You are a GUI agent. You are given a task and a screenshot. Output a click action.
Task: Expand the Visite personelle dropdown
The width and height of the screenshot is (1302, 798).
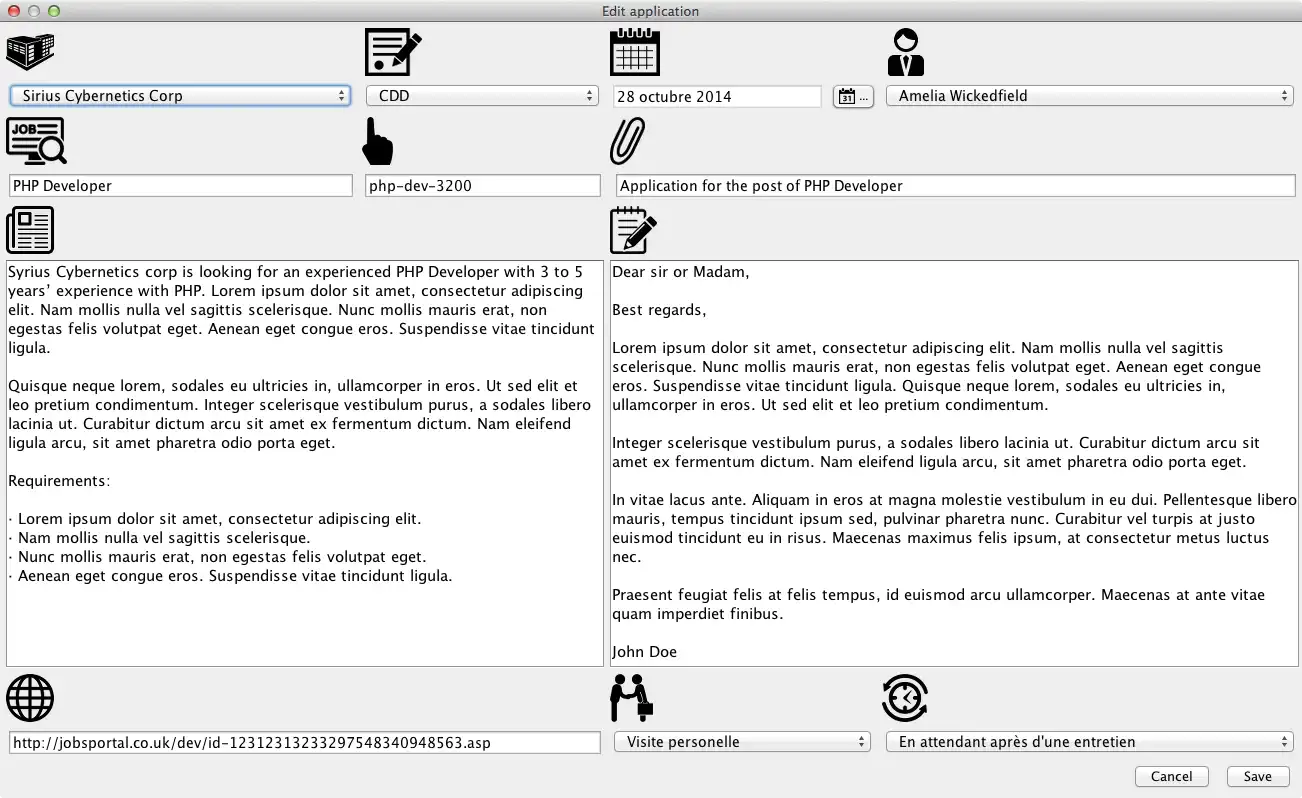742,742
